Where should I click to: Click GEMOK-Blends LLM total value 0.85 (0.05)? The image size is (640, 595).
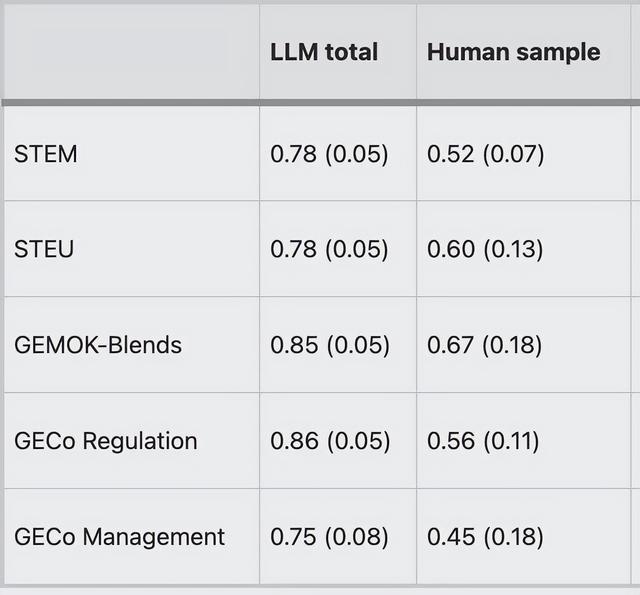(x=329, y=345)
